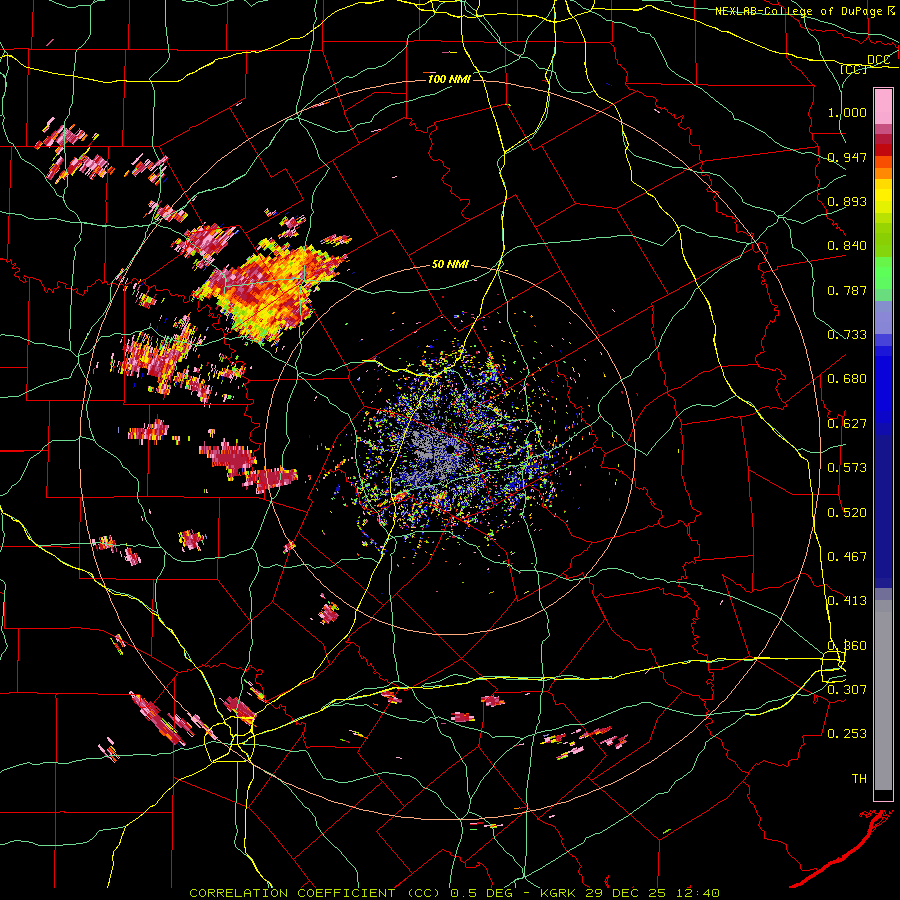The width and height of the screenshot is (900, 900).
Task: Click "CORRELATION COEFFICIENT (CC)" in the bottom caption
Action: pyautogui.click(x=314, y=893)
